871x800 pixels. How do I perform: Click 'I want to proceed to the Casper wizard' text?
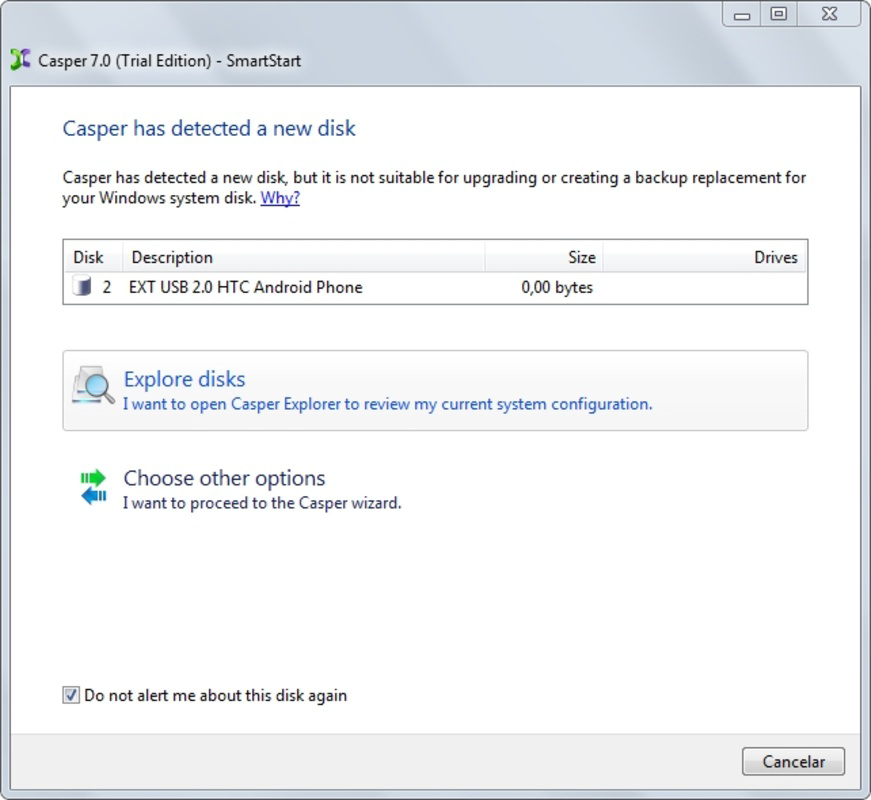[x=262, y=503]
